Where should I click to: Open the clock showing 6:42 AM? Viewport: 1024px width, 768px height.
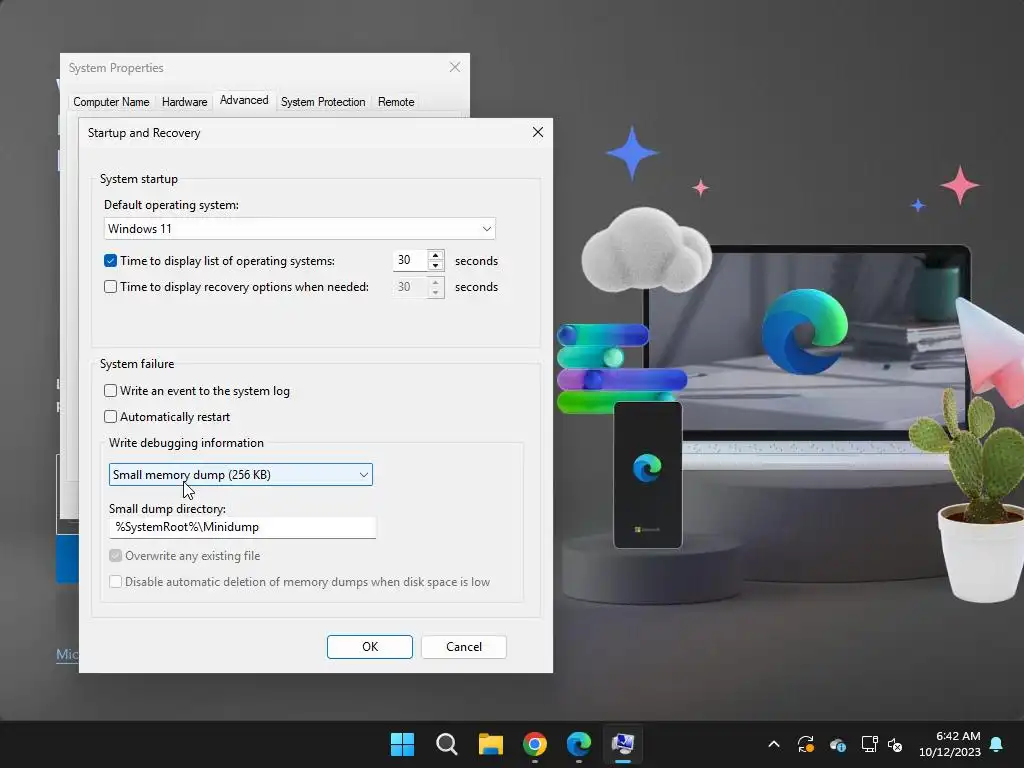pos(950,744)
